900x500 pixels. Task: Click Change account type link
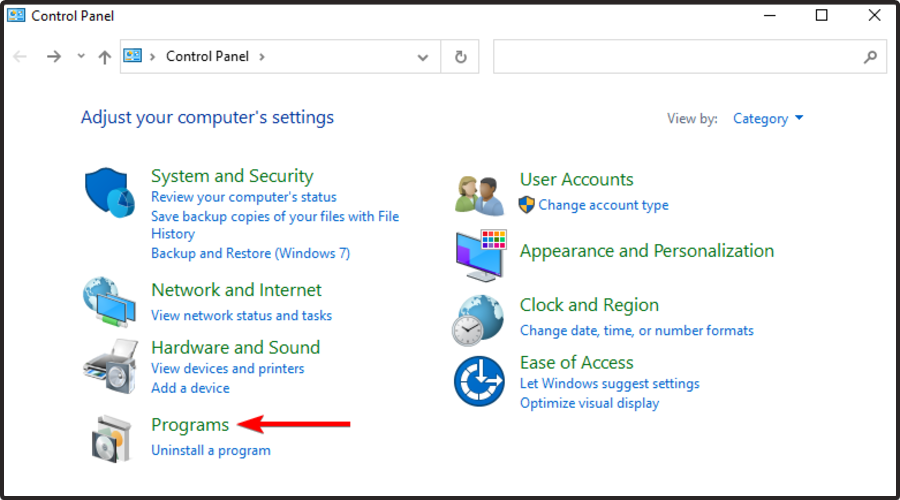(x=603, y=205)
